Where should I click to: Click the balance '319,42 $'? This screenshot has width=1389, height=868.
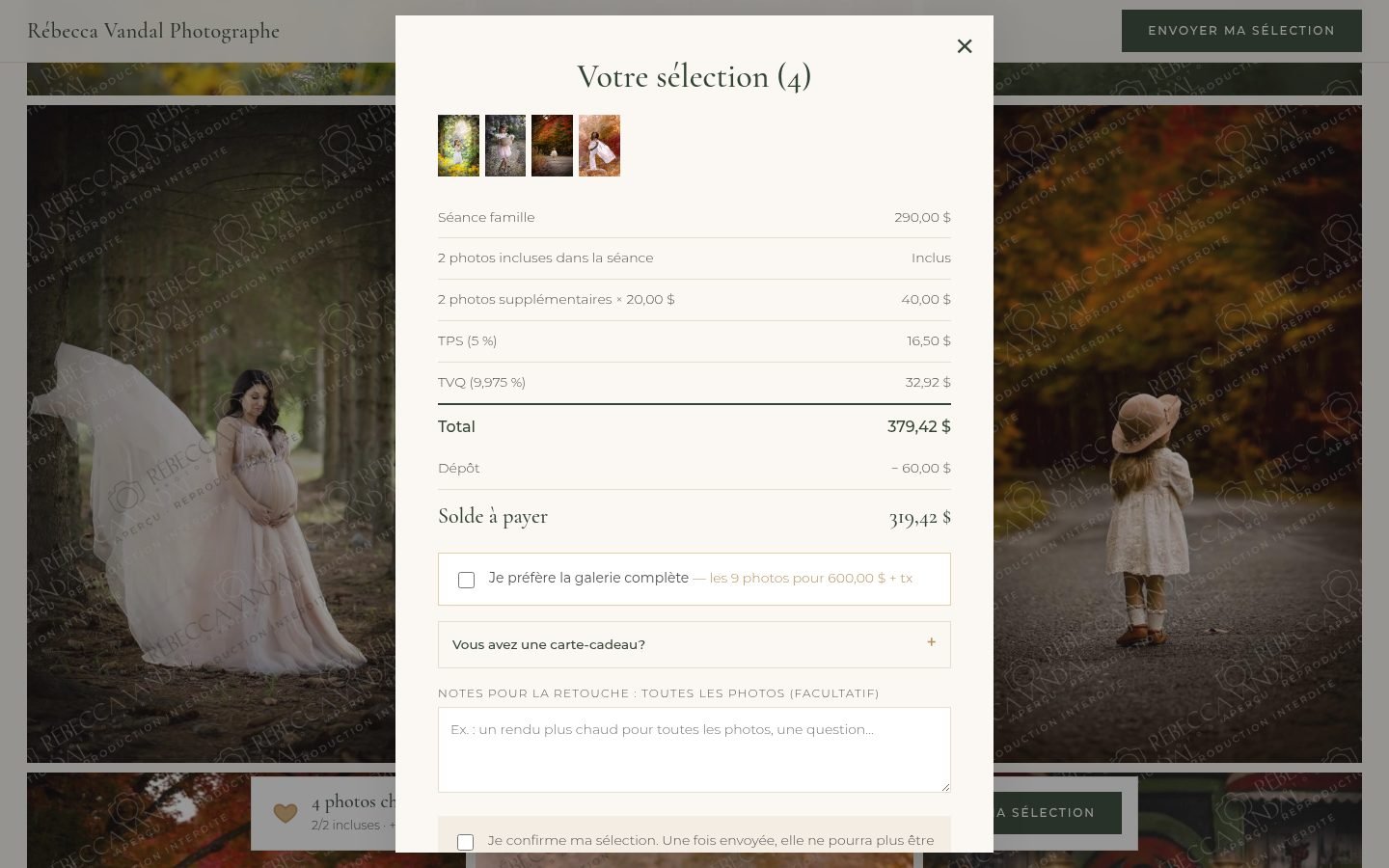(x=920, y=518)
